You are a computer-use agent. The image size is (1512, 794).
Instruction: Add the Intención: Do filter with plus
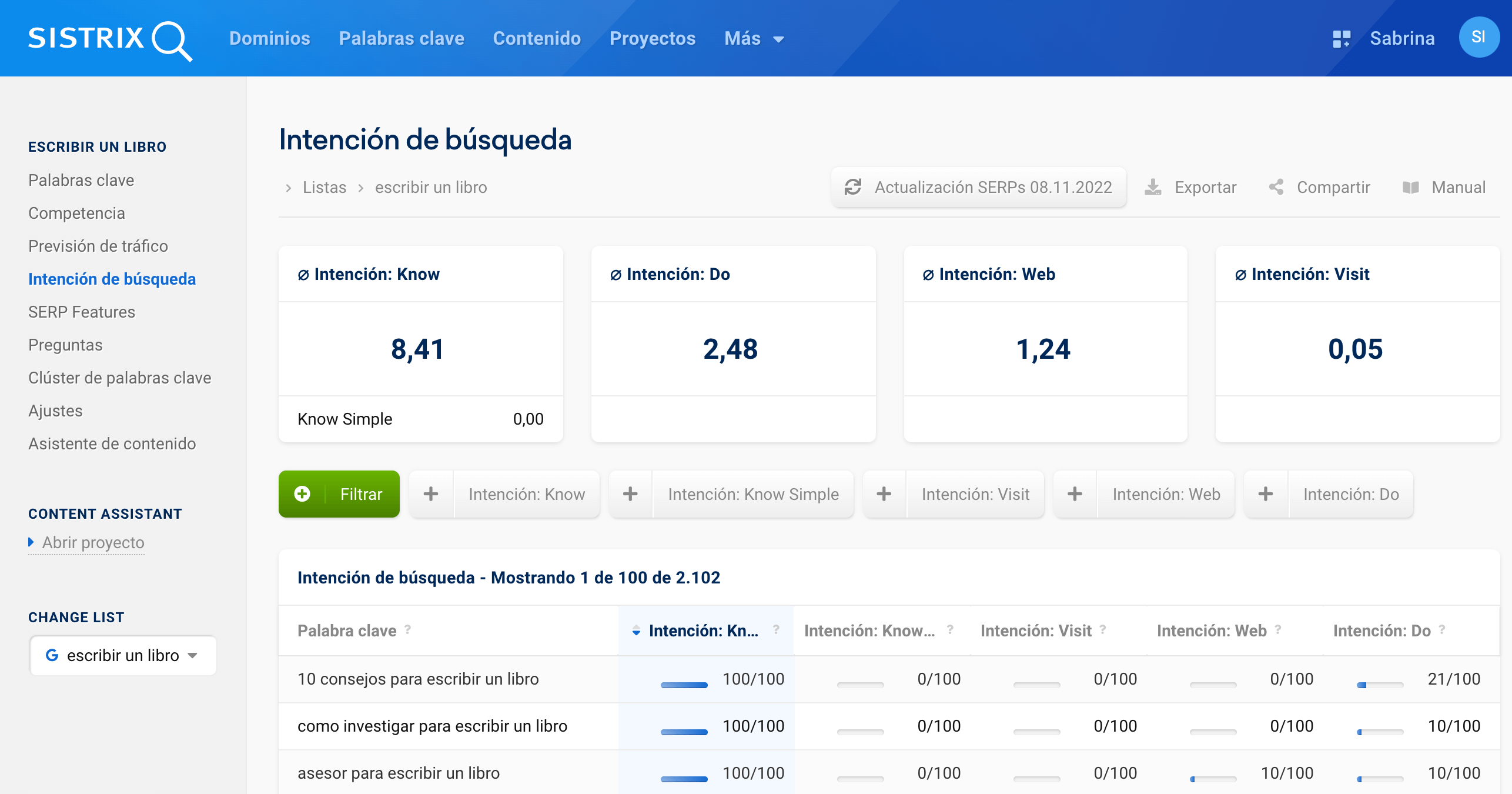[x=1266, y=494]
